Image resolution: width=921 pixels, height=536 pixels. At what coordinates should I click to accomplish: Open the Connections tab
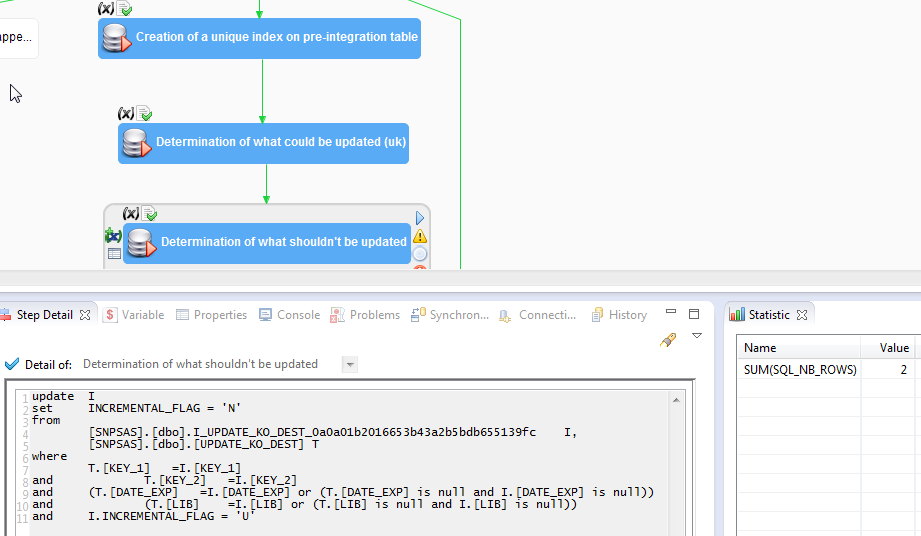pyautogui.click(x=537, y=315)
